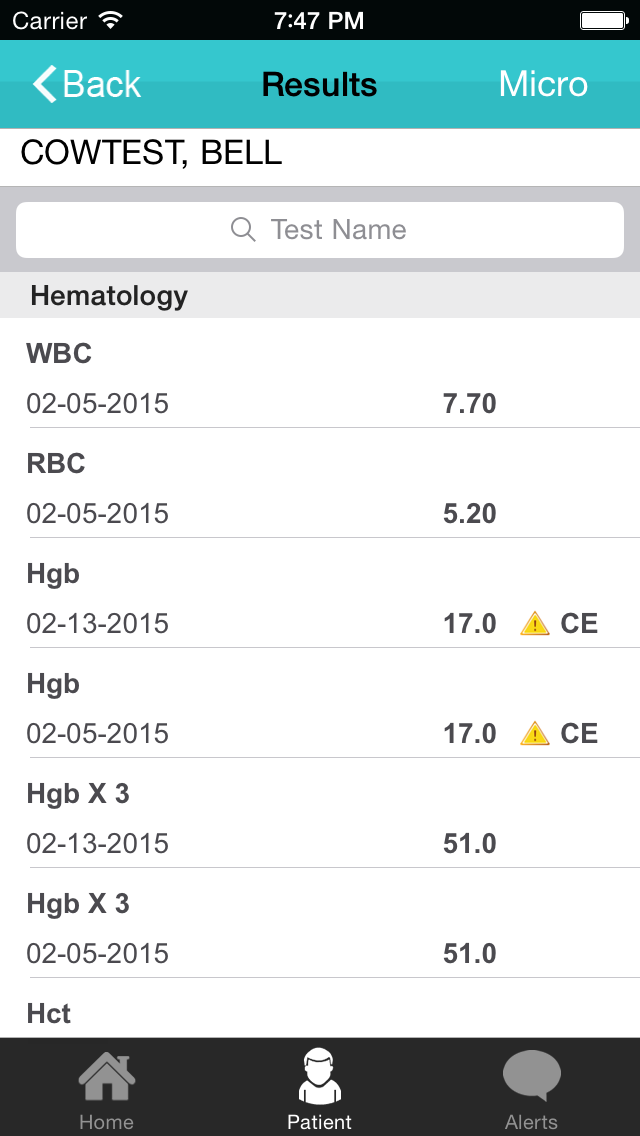Open the Micro results view

coord(543,84)
